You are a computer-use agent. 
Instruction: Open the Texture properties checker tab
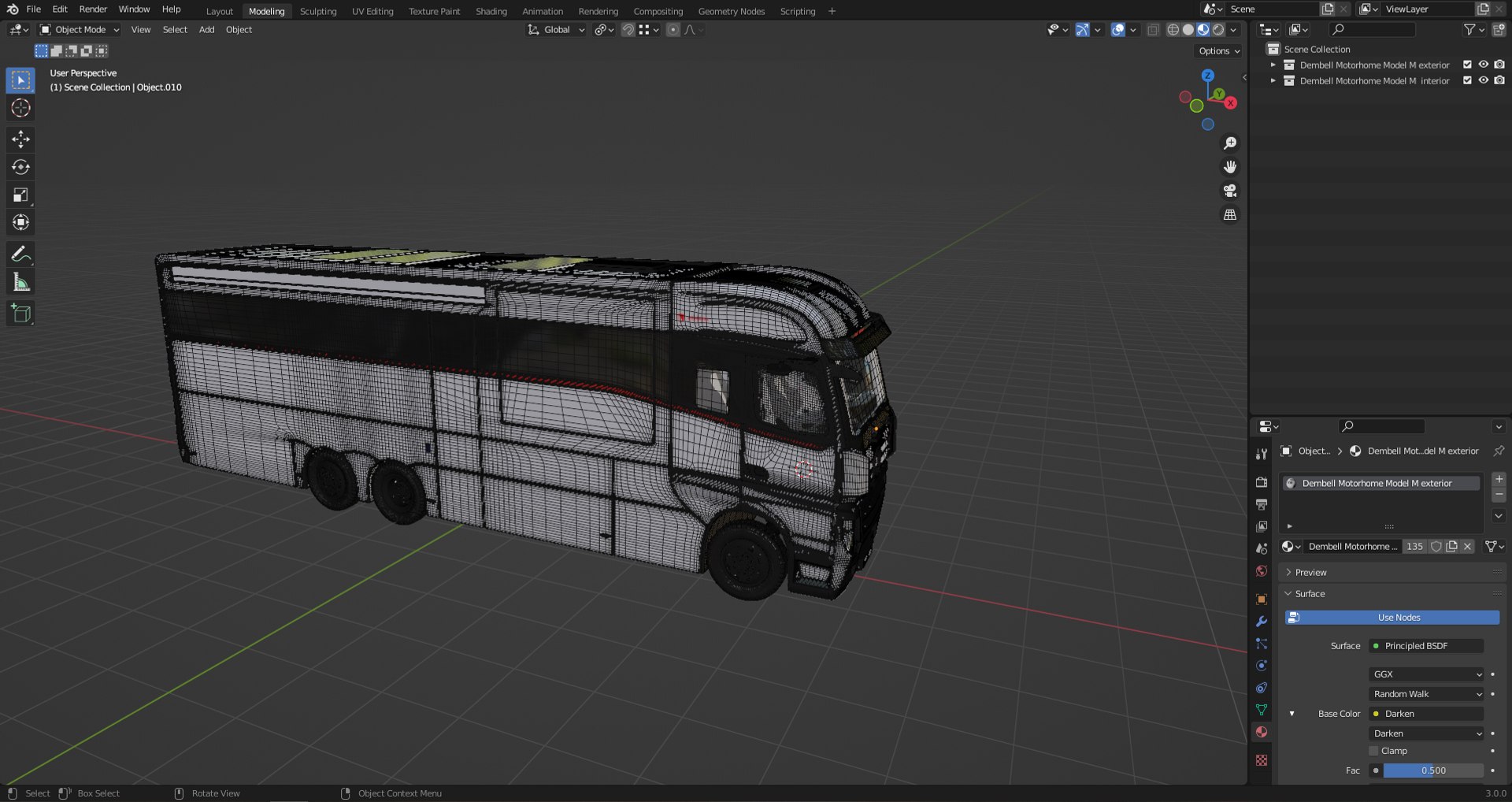coord(1262,760)
